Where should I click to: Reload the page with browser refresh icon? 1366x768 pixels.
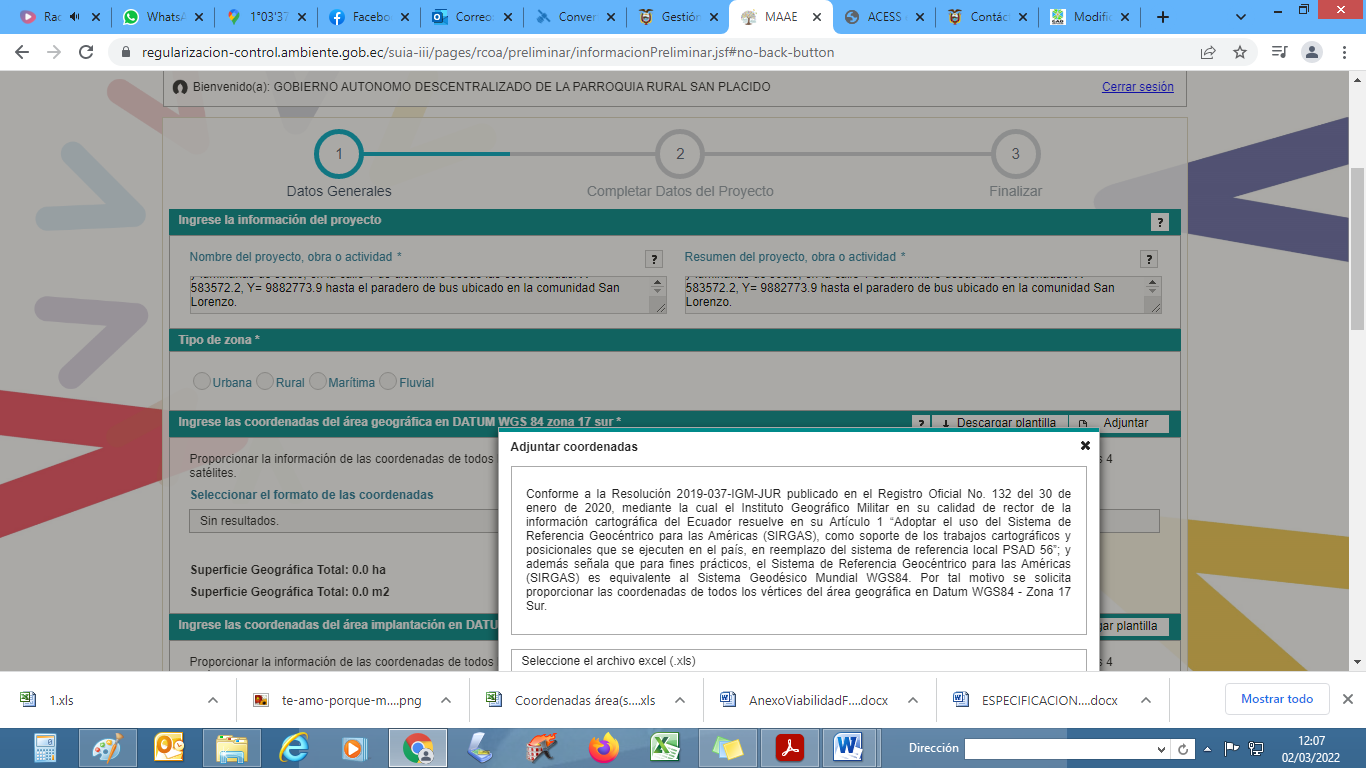pos(86,53)
